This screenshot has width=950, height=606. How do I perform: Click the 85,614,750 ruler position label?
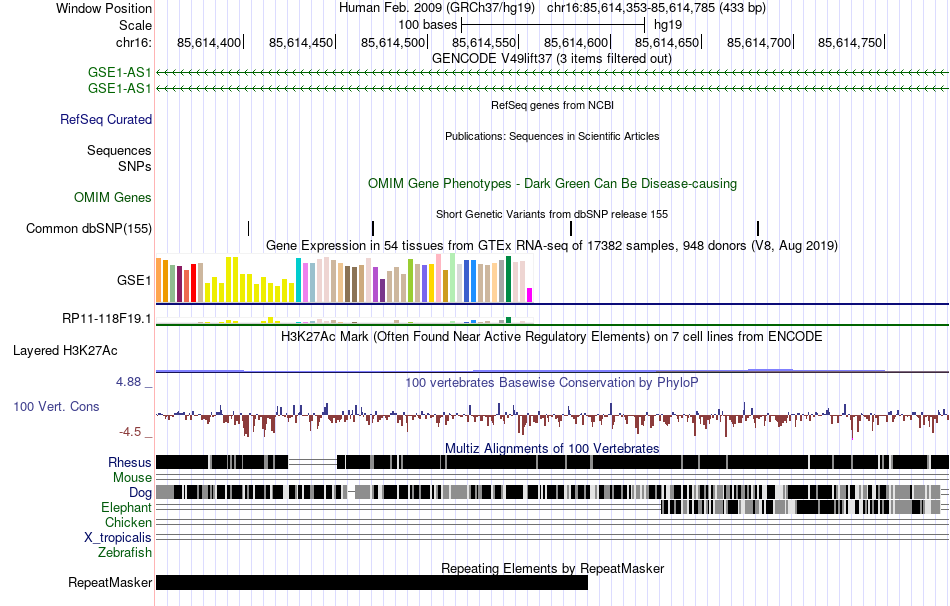[850, 42]
